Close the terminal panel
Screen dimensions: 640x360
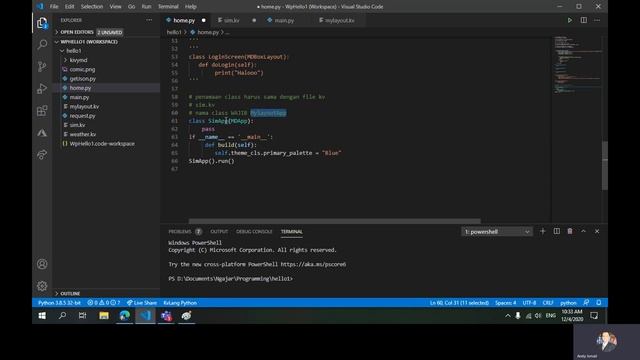[x=597, y=231]
